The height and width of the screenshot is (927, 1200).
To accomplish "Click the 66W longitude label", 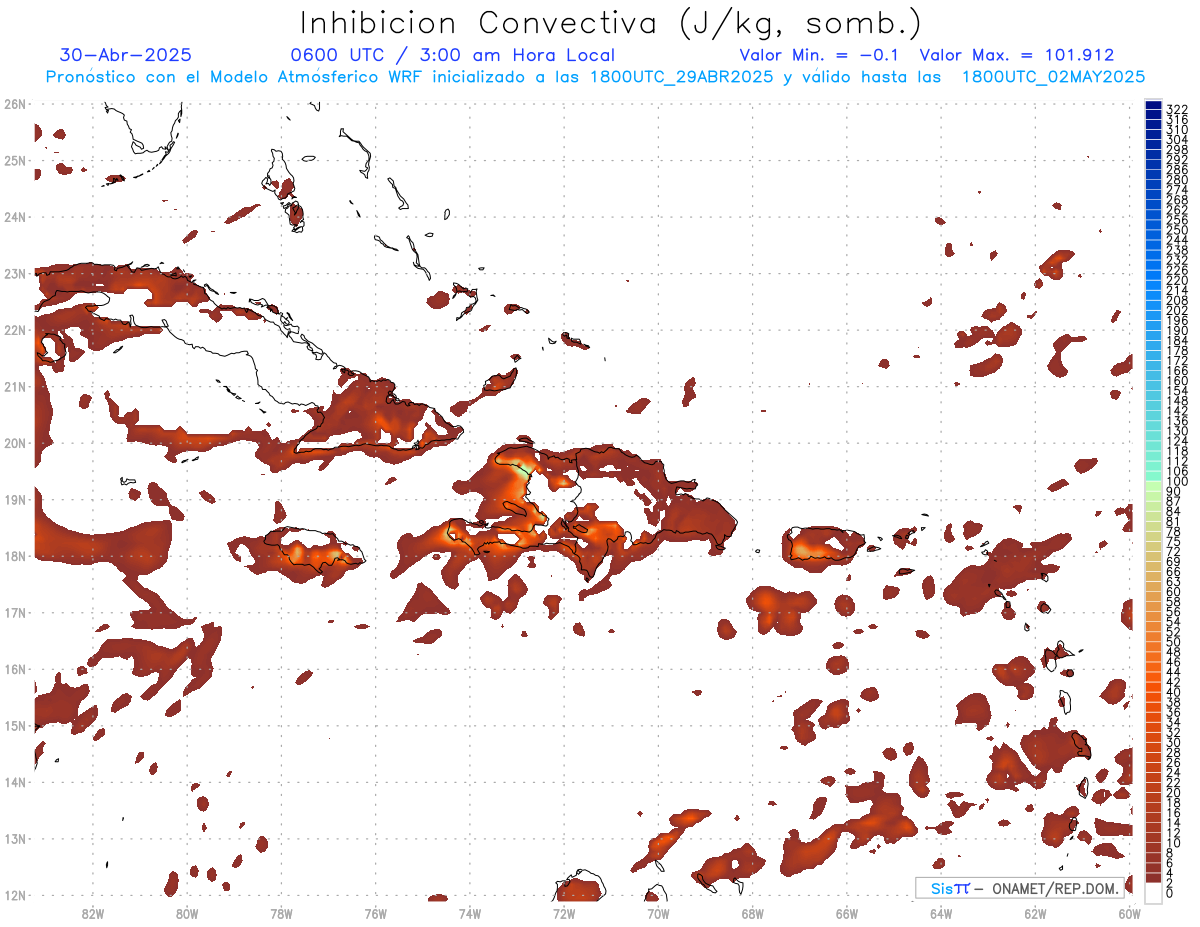I will click(x=847, y=913).
